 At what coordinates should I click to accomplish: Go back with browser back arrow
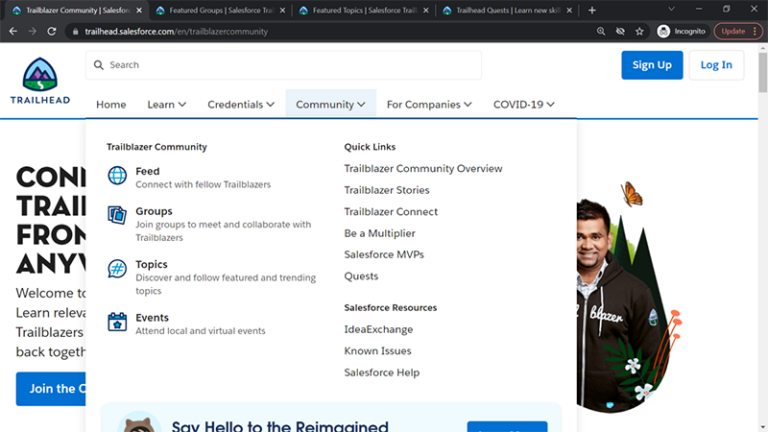[13, 31]
